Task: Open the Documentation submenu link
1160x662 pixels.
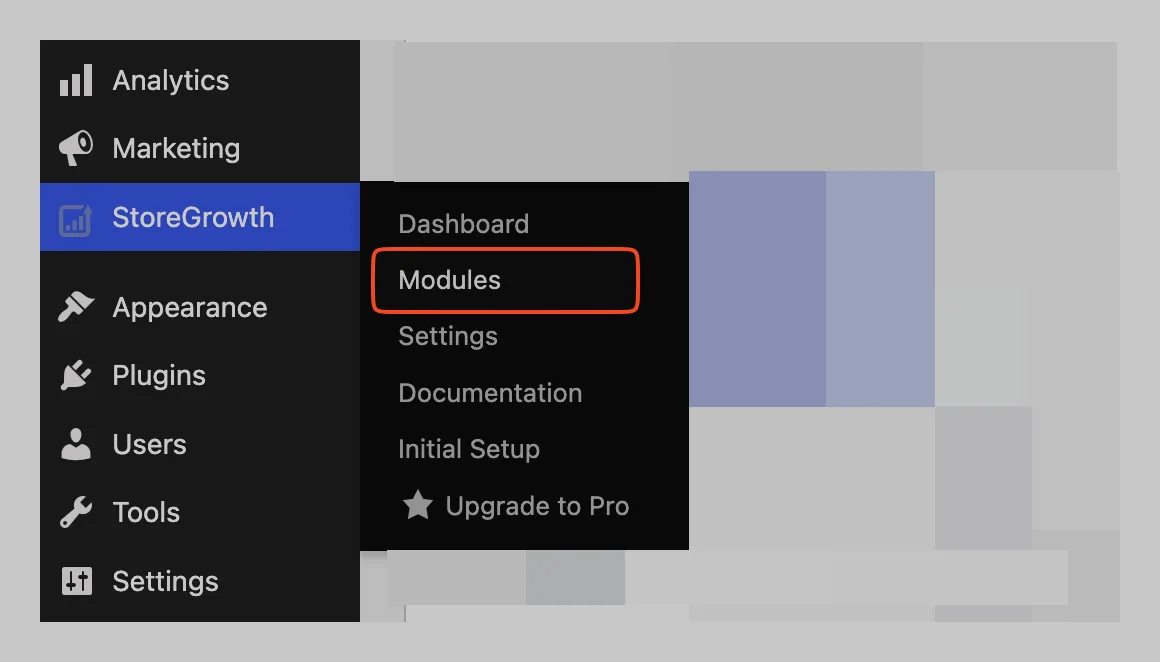Action: pos(490,393)
